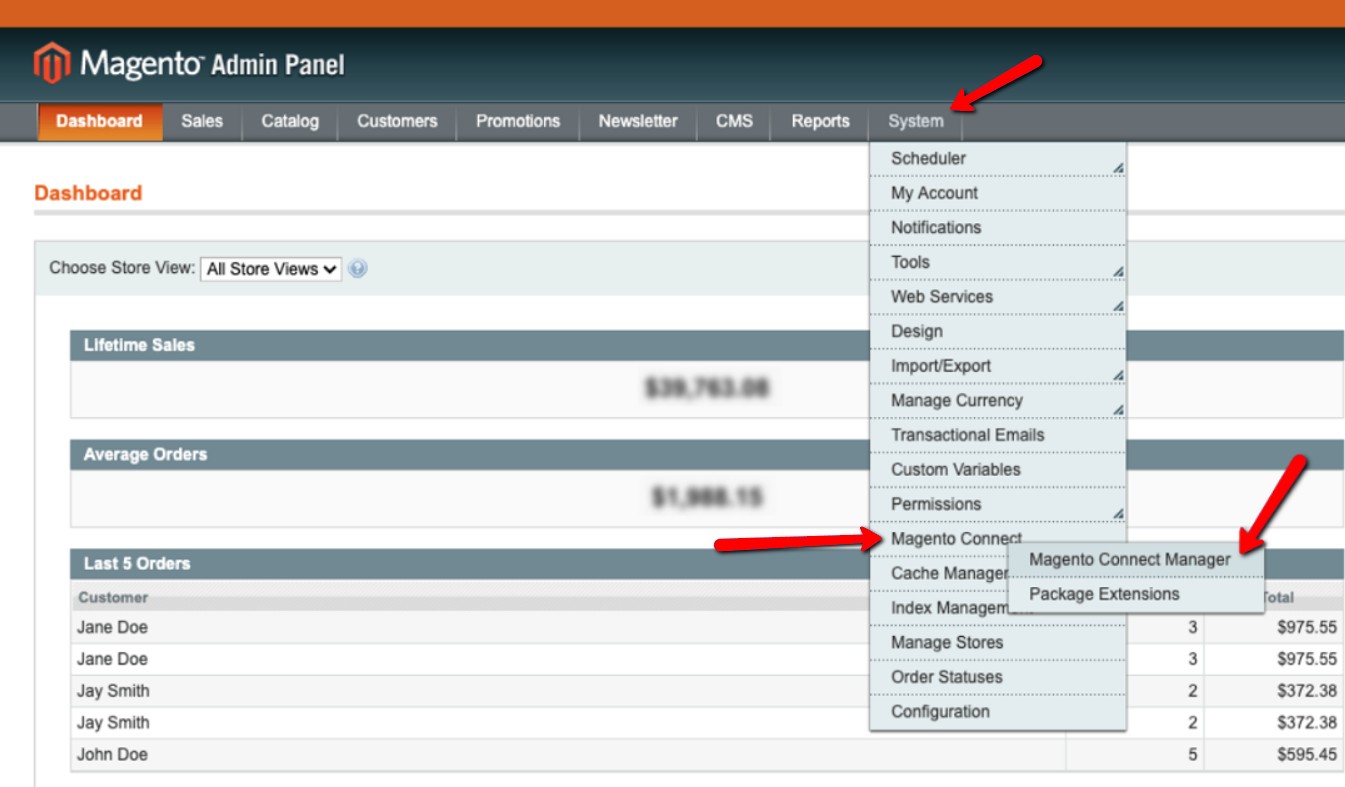Click the Customer column header
This screenshot has height=787, width=1345.
tap(112, 598)
